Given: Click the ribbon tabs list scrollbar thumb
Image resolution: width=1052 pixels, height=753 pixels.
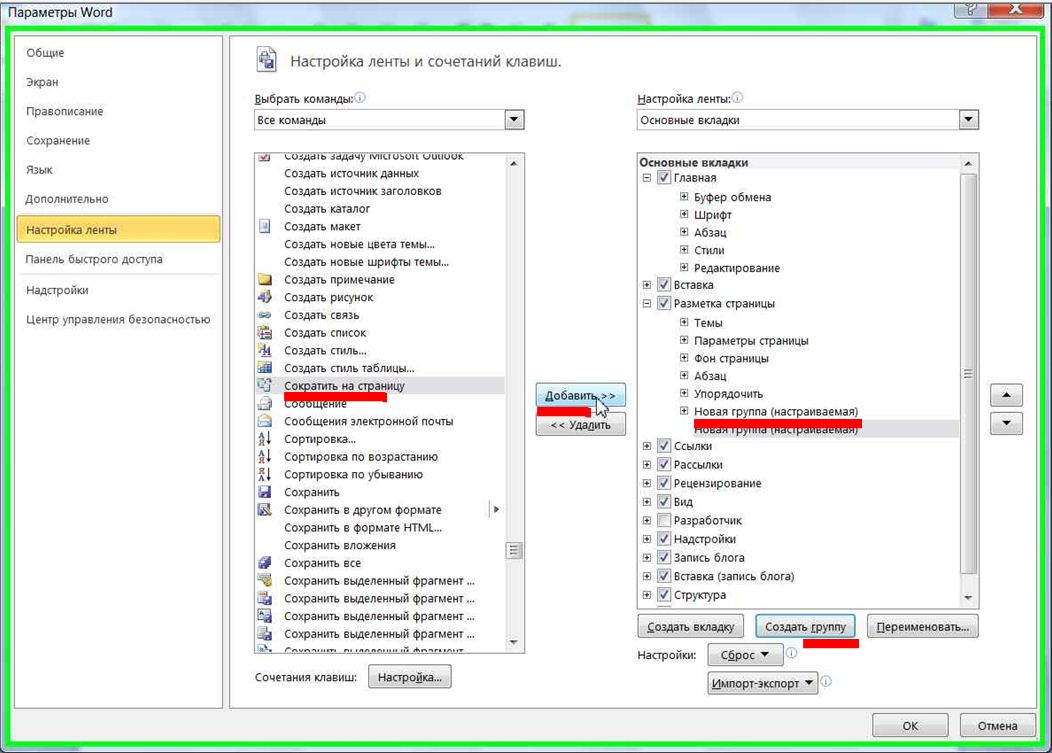Looking at the screenshot, I should (968, 374).
